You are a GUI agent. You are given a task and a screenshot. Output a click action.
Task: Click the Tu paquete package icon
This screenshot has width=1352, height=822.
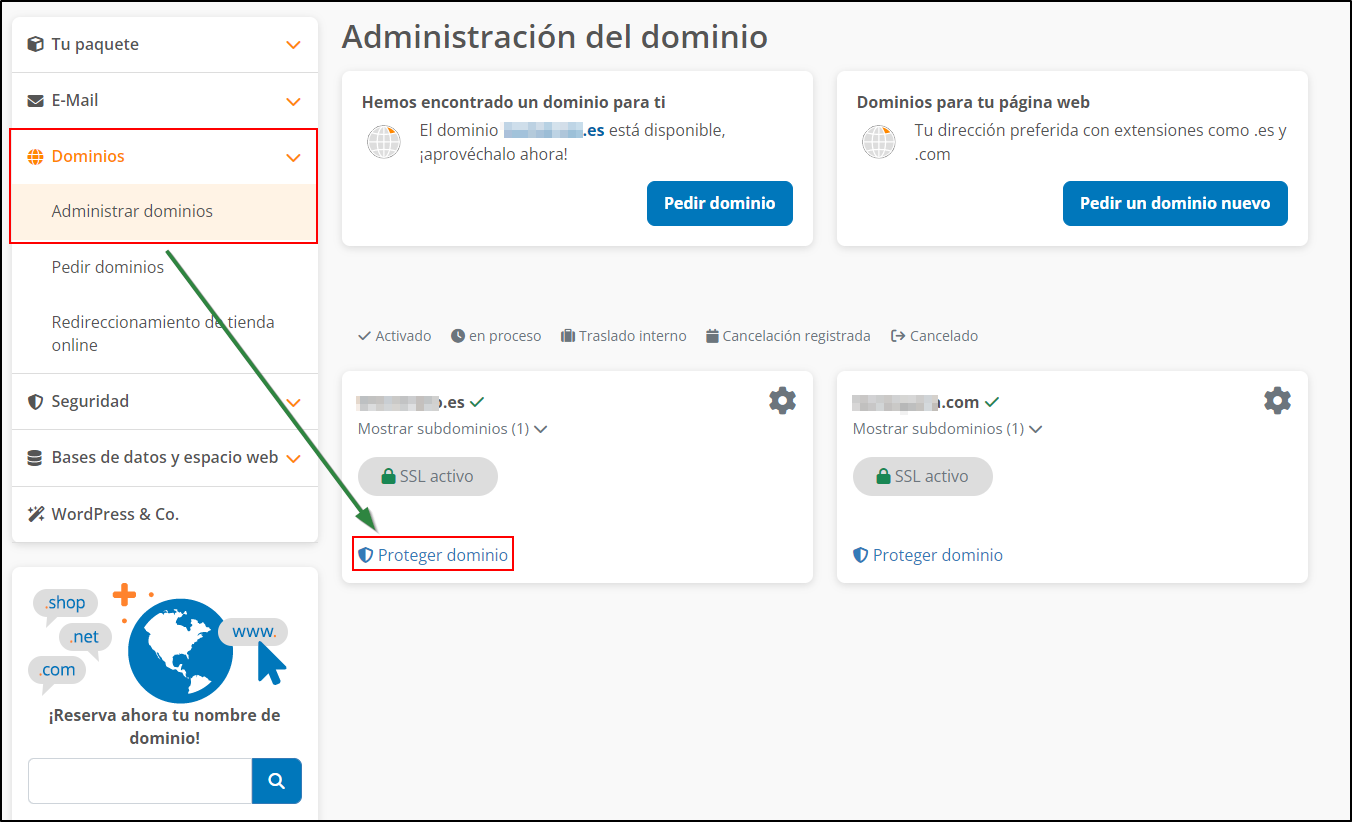(34, 44)
